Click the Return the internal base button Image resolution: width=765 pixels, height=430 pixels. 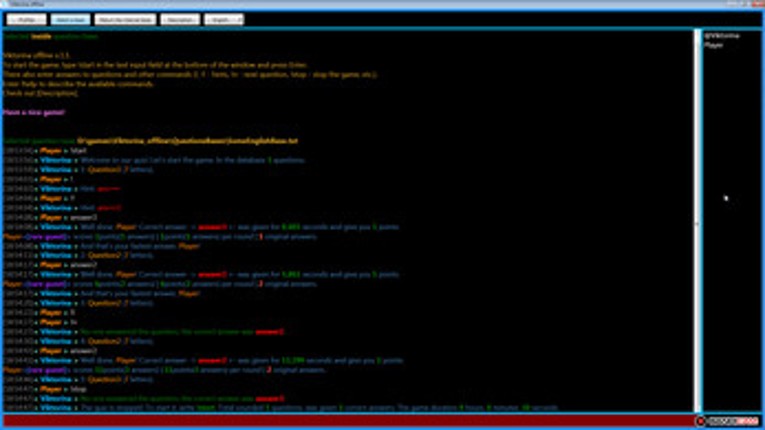click(125, 20)
